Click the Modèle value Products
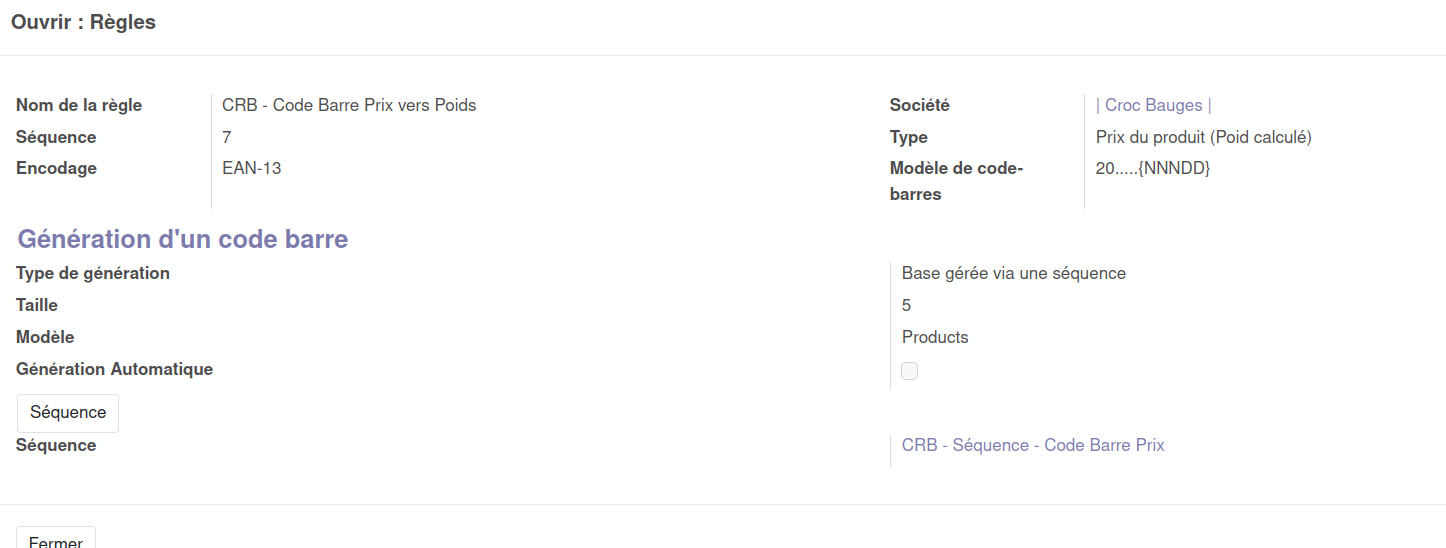This screenshot has height=548, width=1446. click(x=935, y=337)
